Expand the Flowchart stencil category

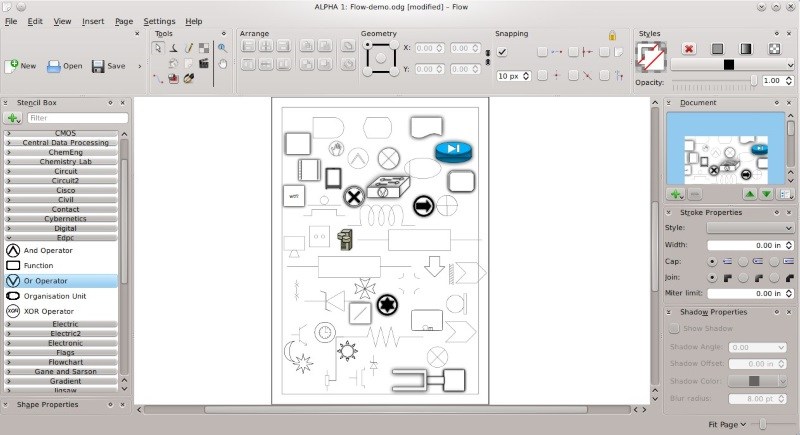(x=65, y=362)
